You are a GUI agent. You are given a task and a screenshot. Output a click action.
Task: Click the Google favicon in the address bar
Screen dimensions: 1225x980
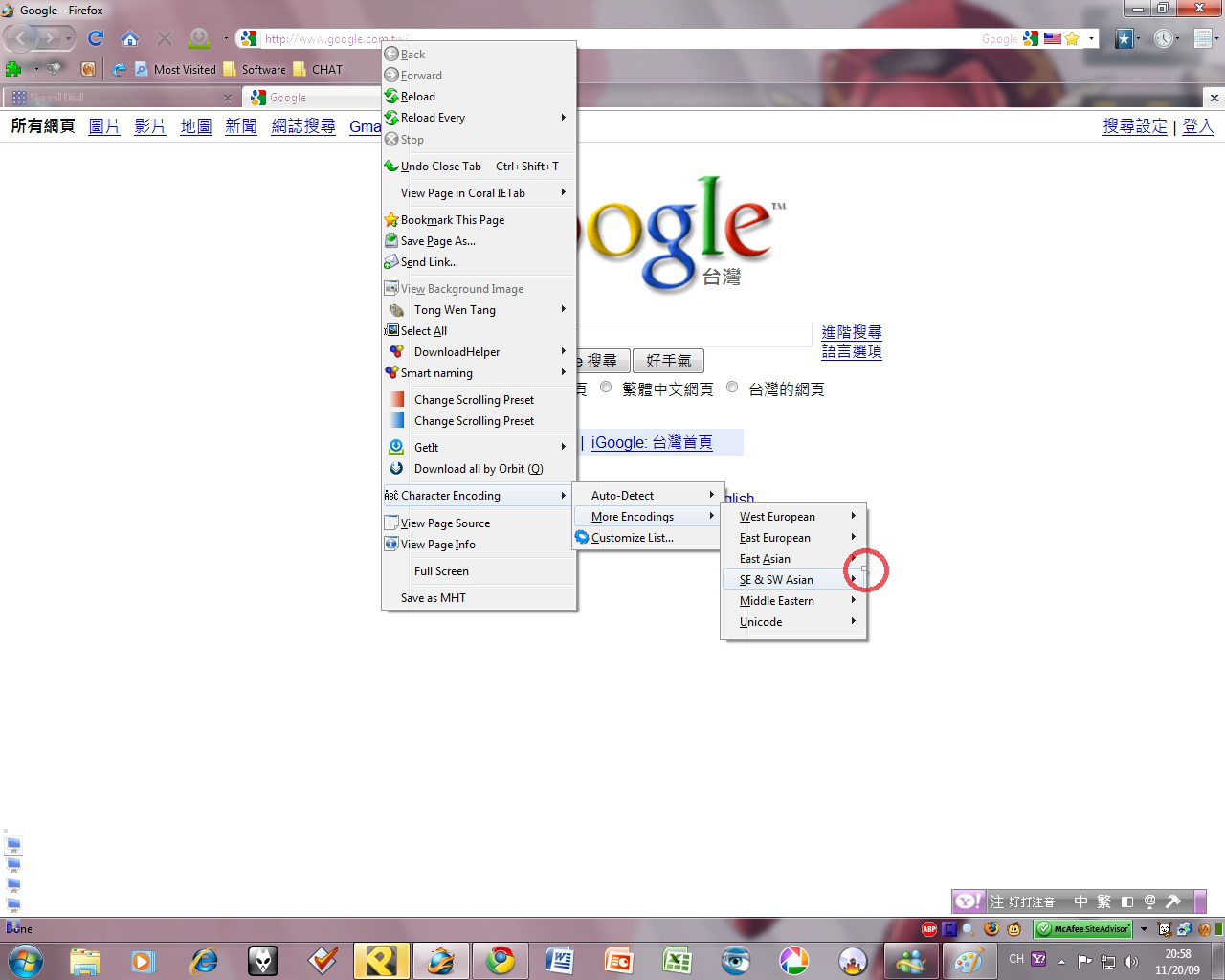(248, 38)
